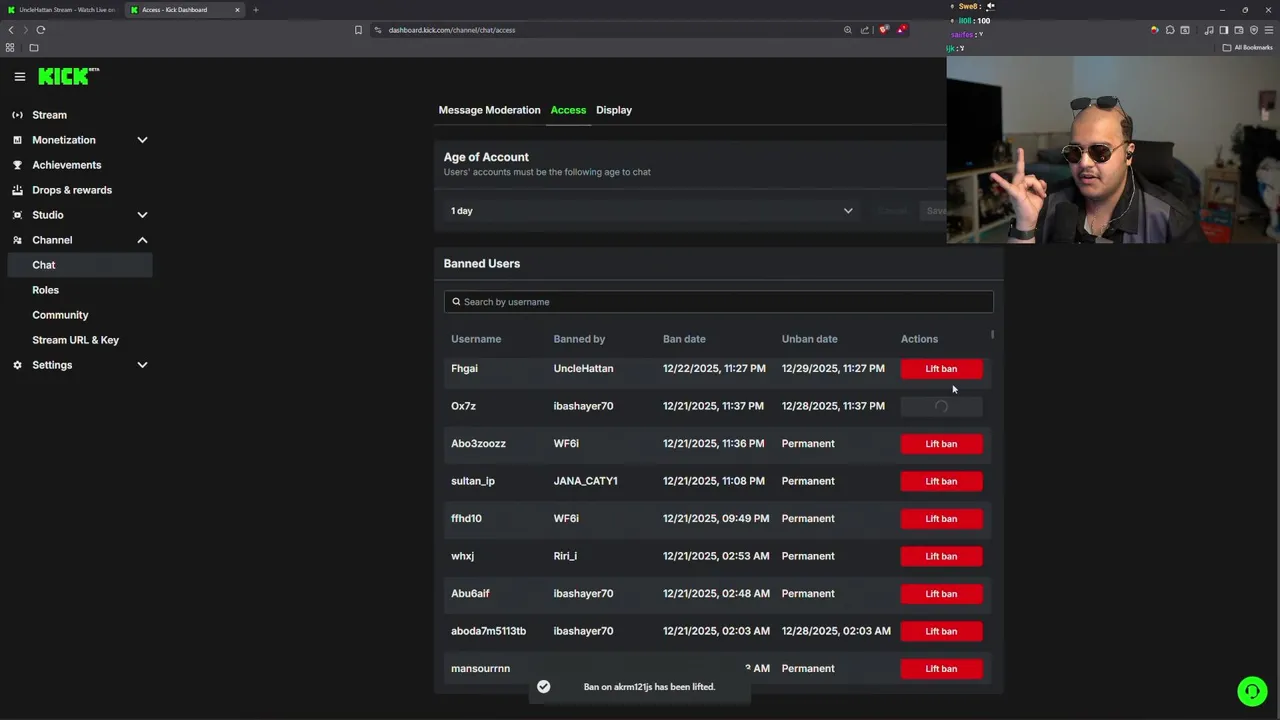Open the folder icon in bookmarks bar
This screenshot has height=720, width=1280.
(x=34, y=48)
